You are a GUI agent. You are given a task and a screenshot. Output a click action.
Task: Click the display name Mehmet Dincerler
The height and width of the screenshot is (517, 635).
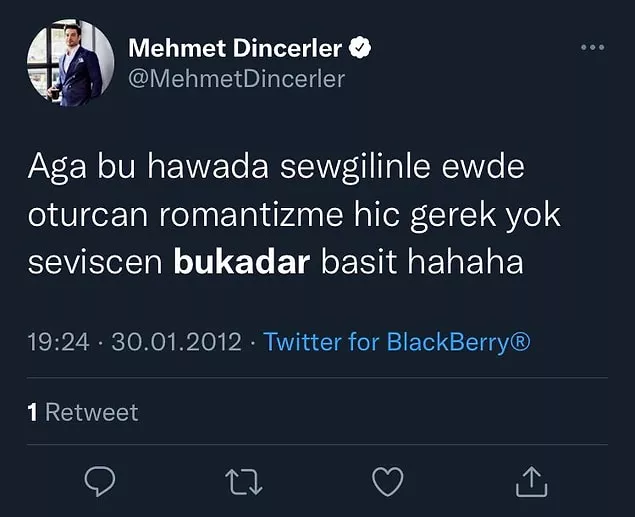pyautogui.click(x=235, y=48)
